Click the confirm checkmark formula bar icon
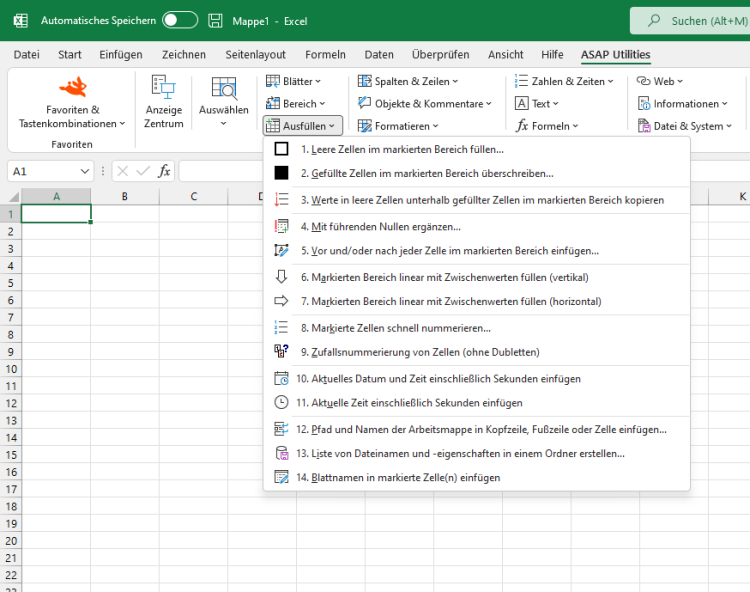The height and width of the screenshot is (592, 750). pos(143,171)
